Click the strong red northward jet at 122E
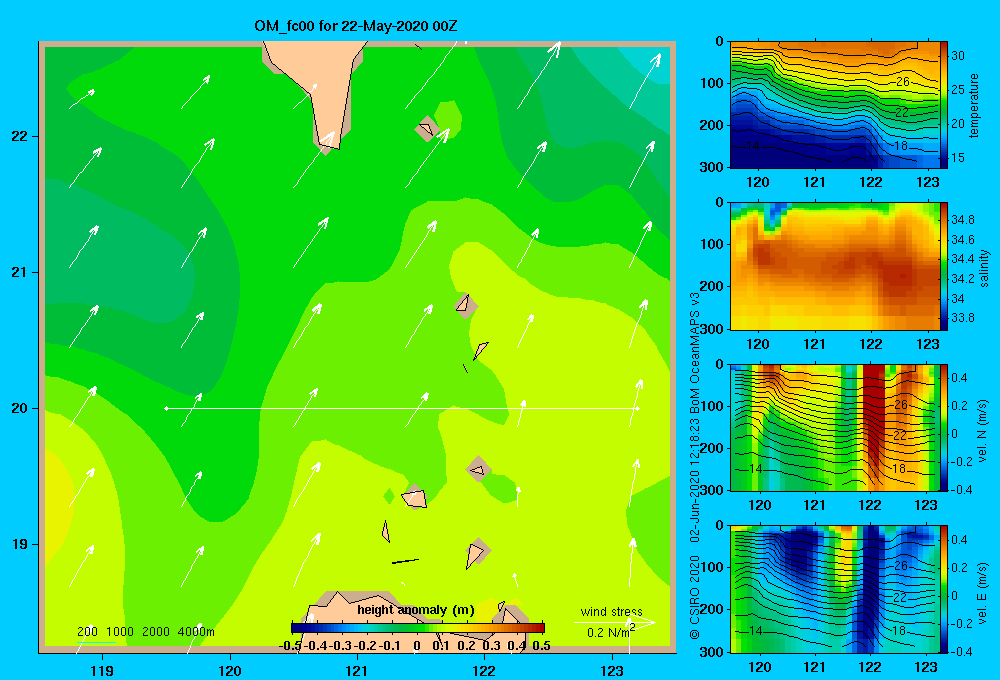The width and height of the screenshot is (1000, 680). pos(874,421)
